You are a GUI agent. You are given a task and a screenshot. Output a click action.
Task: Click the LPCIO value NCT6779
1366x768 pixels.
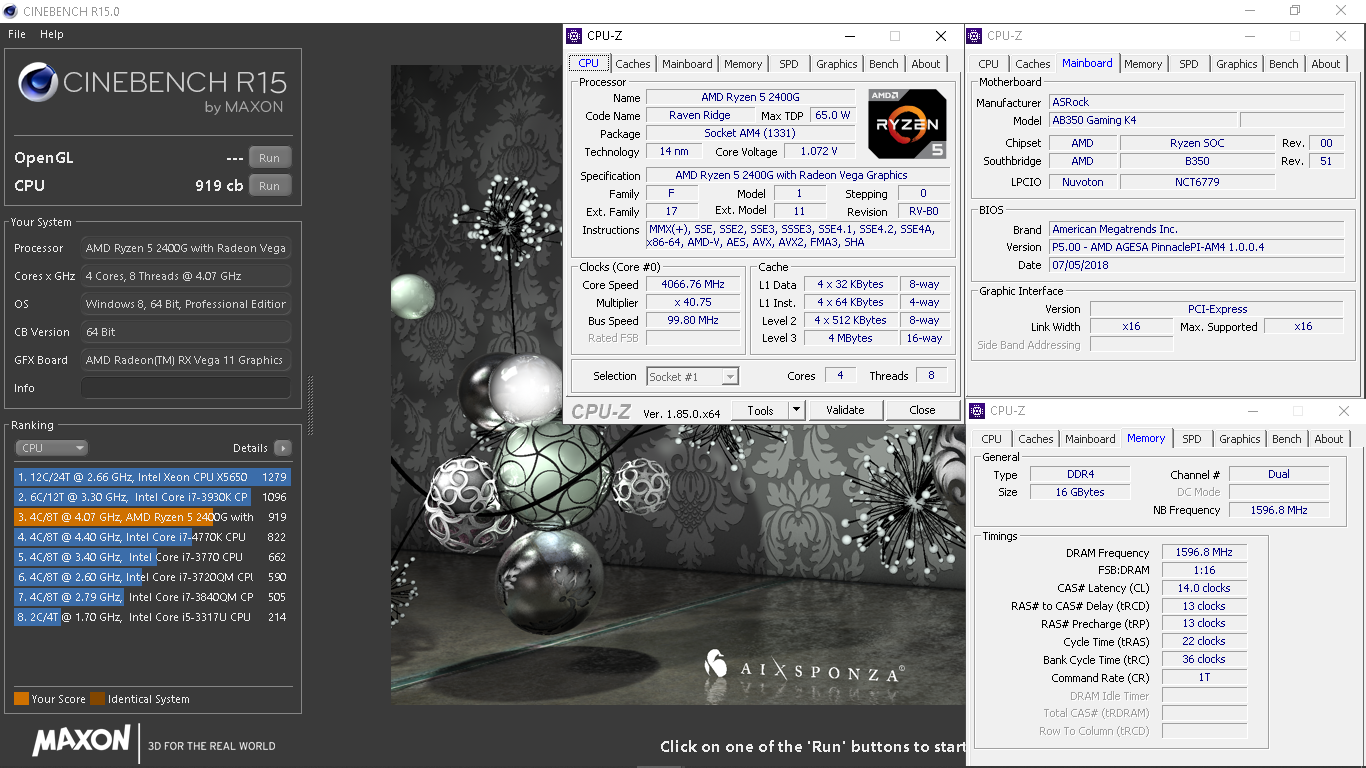pos(1197,182)
